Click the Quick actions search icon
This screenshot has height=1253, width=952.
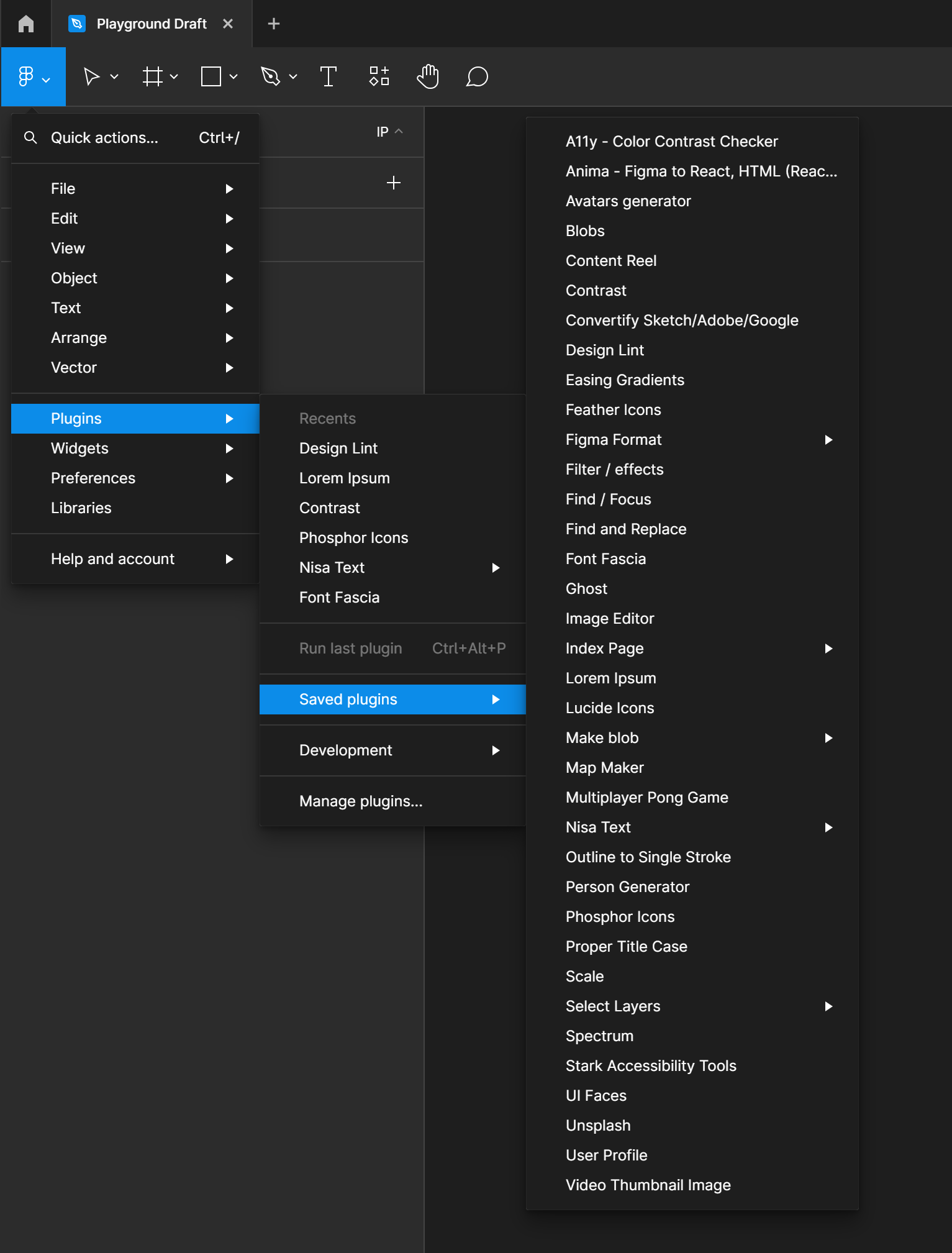(x=30, y=137)
